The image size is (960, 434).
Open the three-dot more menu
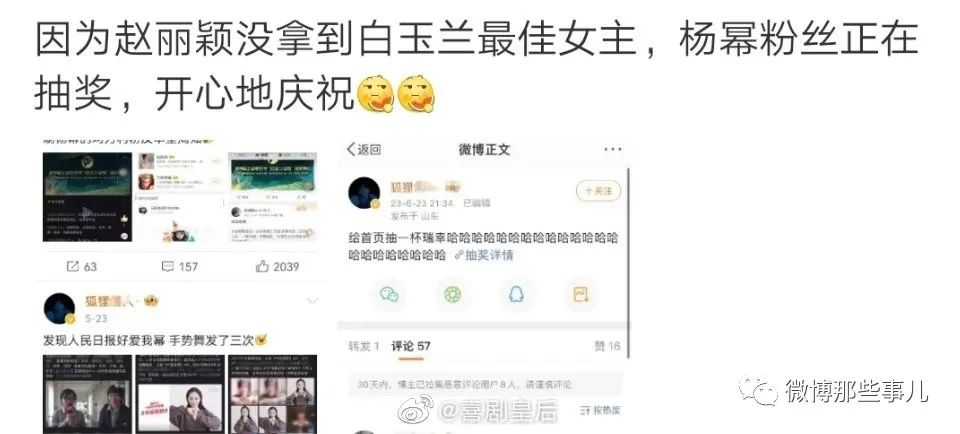pyautogui.click(x=612, y=149)
